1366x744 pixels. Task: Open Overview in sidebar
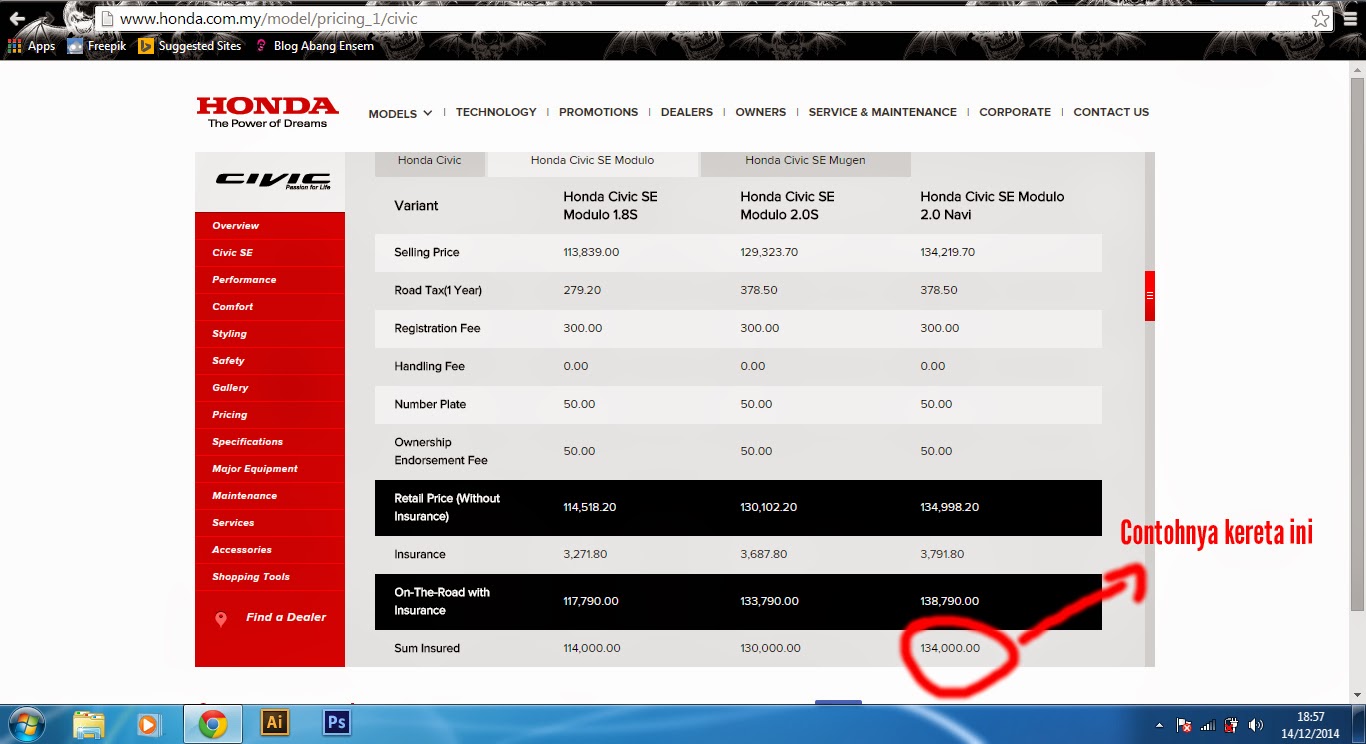click(270, 226)
